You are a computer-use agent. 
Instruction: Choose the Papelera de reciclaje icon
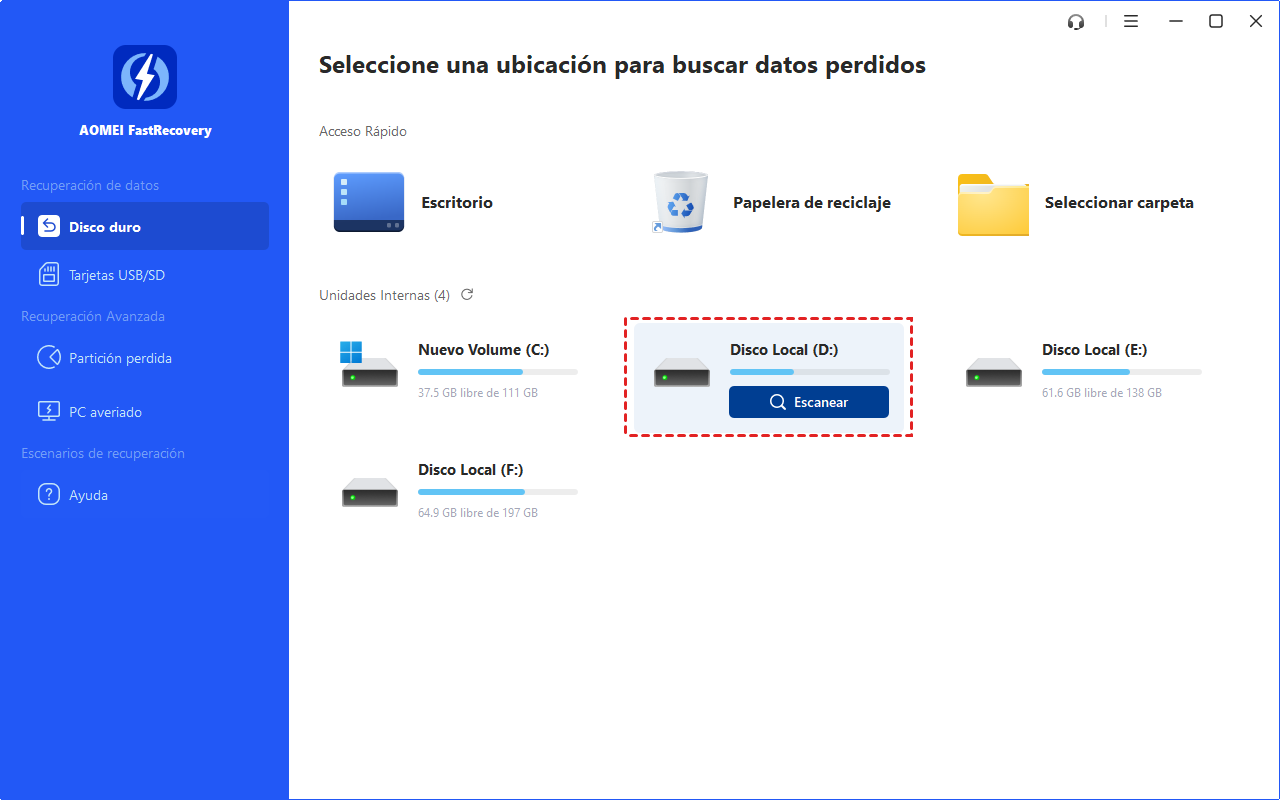[680, 203]
